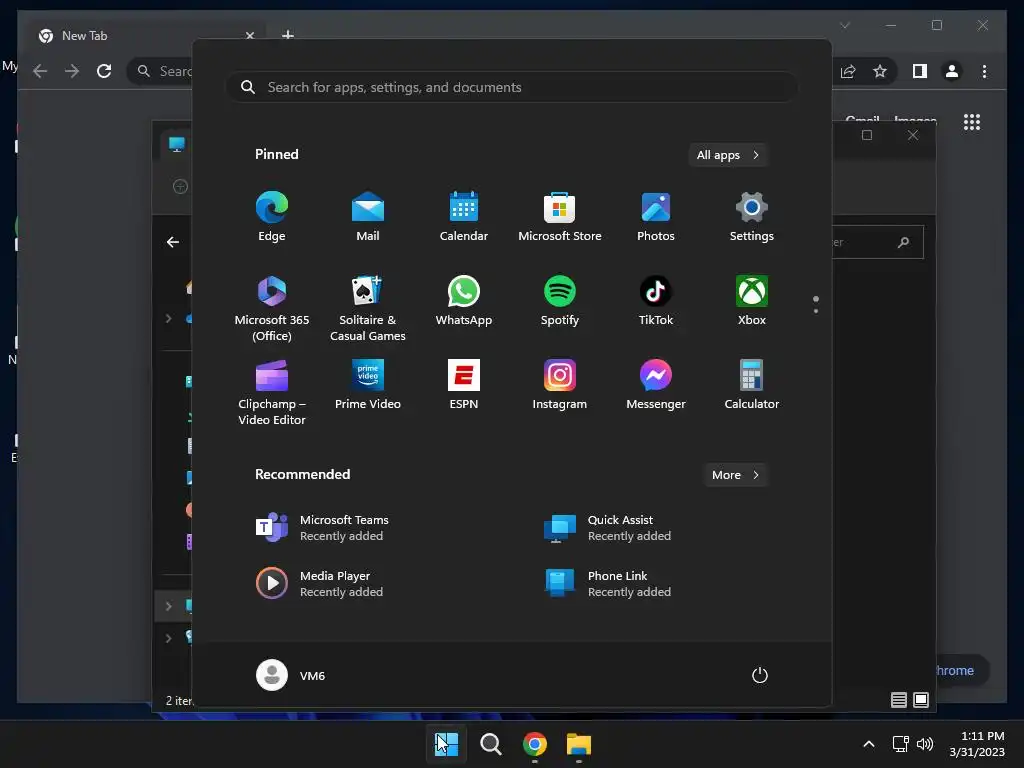The height and width of the screenshot is (768, 1024).
Task: Focus the Start menu search field
Action: [x=512, y=87]
